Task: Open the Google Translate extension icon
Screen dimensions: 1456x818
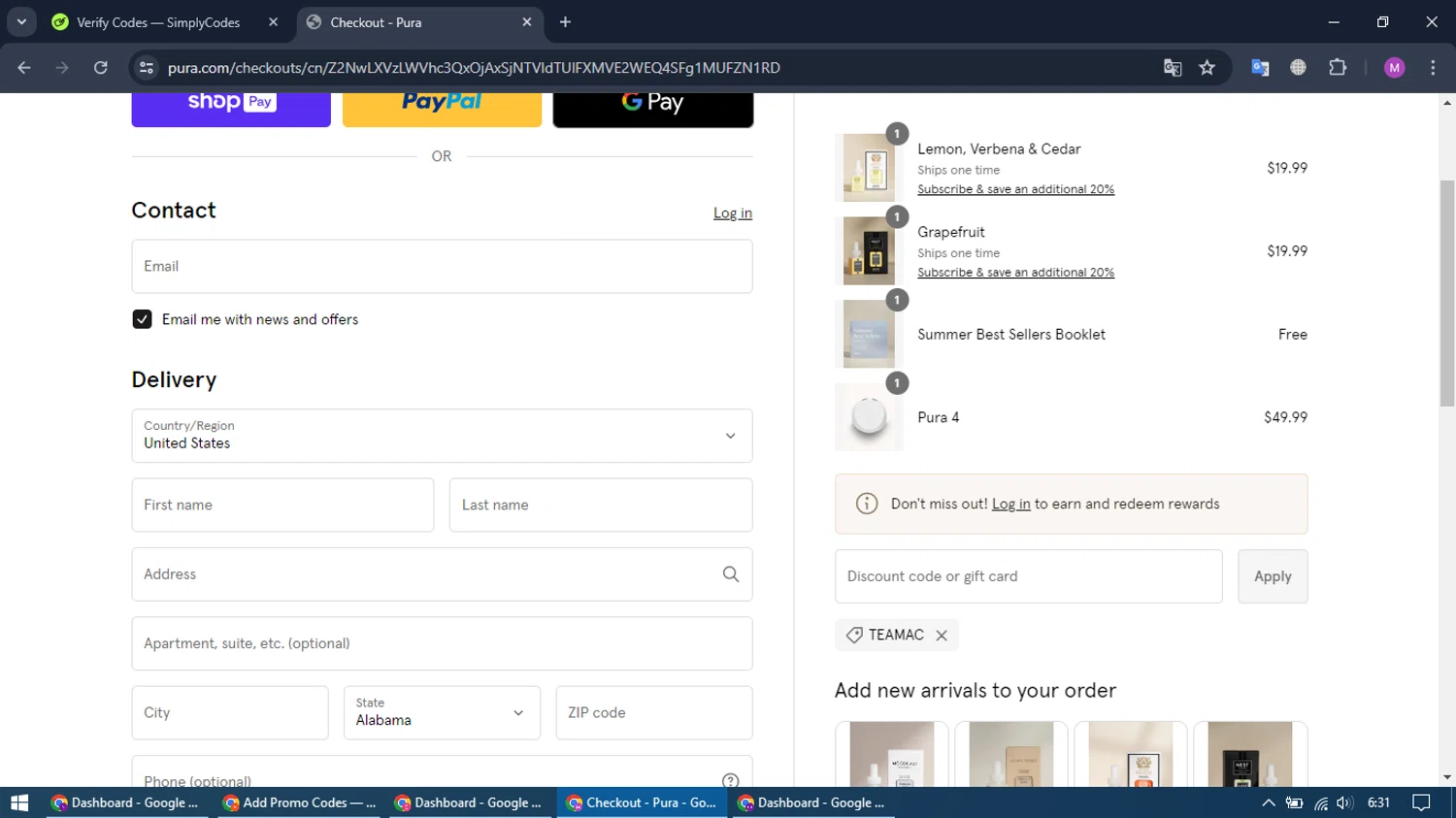Action: [1260, 68]
